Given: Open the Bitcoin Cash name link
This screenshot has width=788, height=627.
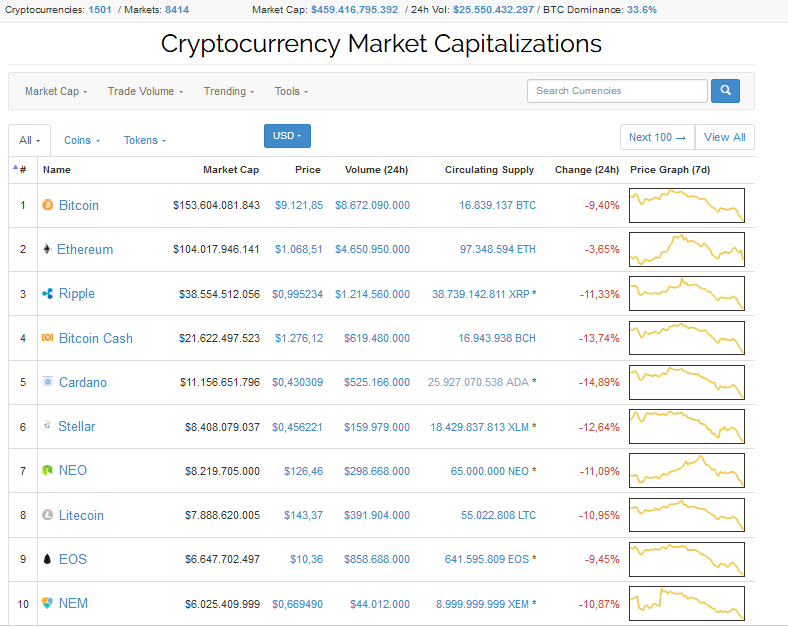Looking at the screenshot, I should pyautogui.click(x=95, y=339).
